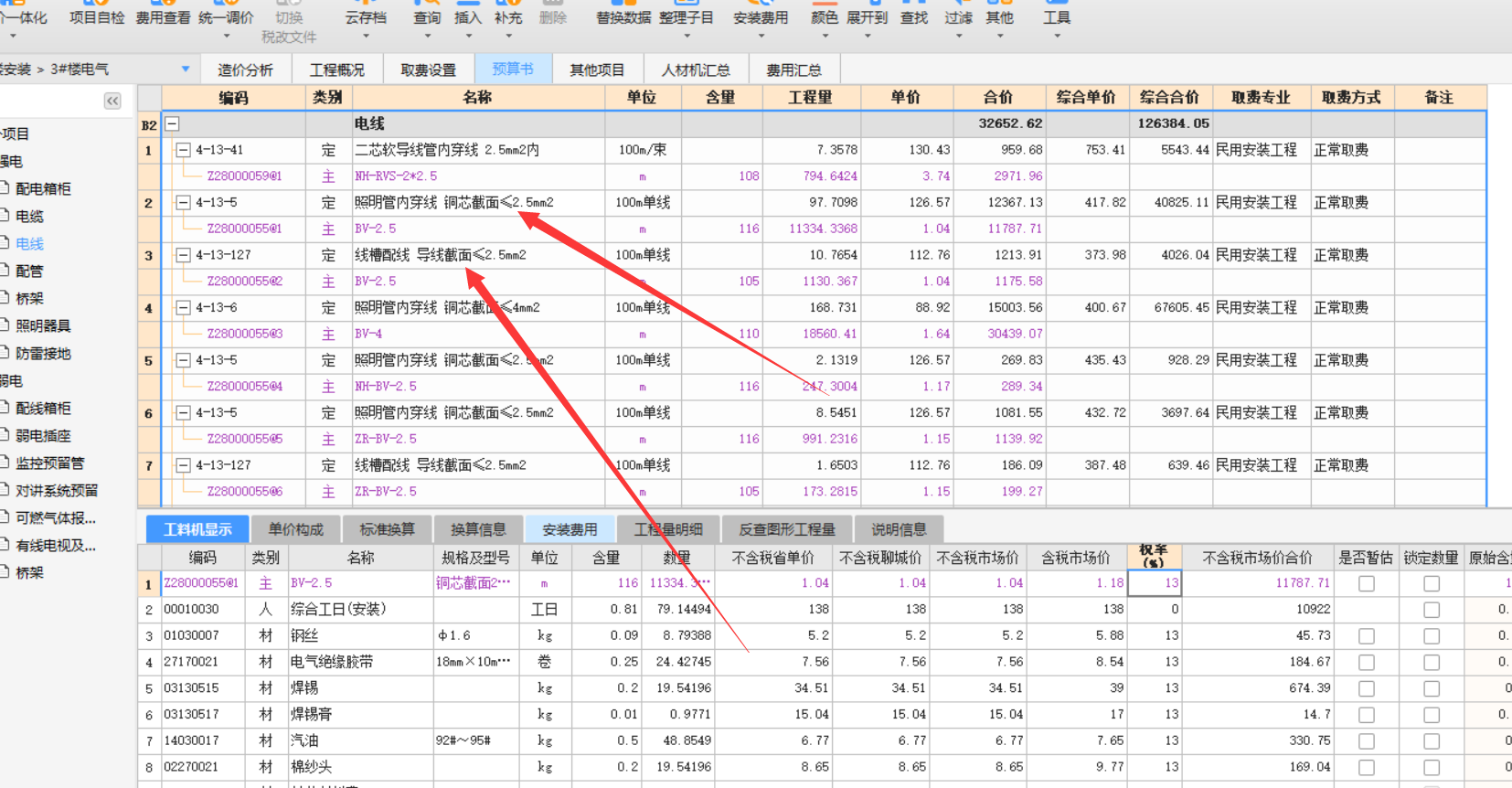The height and width of the screenshot is (788, 1512).
Task: Open the dropdown arrow under 安装费用 toolbar item
Action: coord(761,37)
